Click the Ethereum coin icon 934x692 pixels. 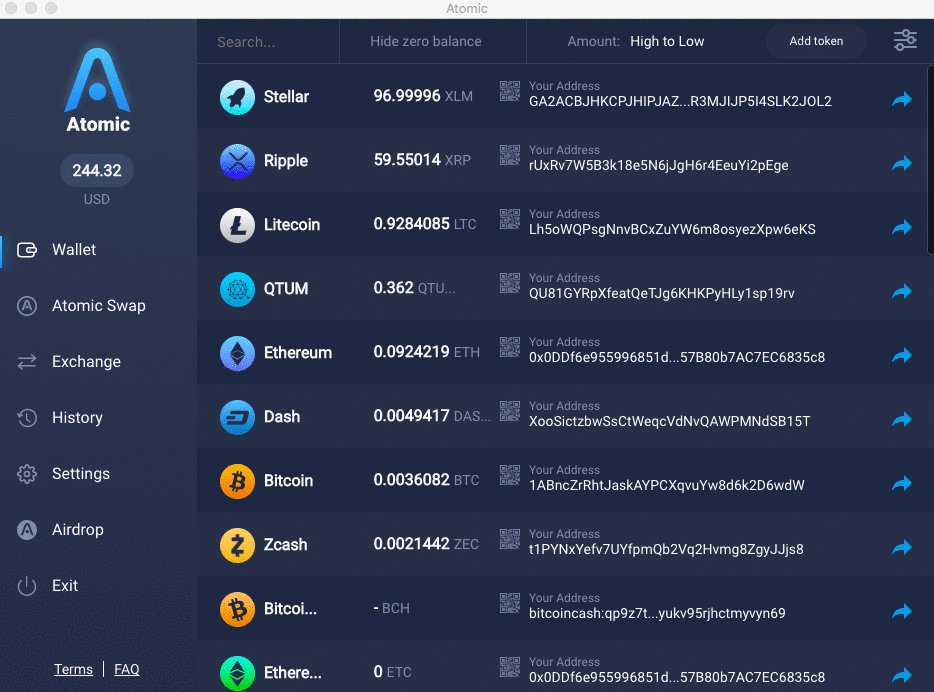pos(237,353)
